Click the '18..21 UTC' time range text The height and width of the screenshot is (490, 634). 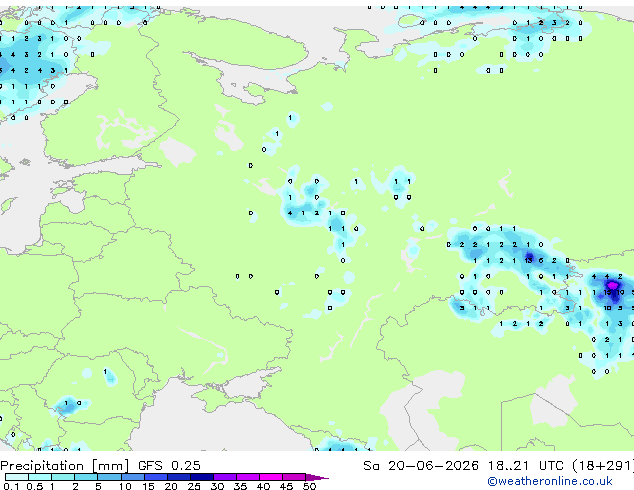[x=525, y=466]
